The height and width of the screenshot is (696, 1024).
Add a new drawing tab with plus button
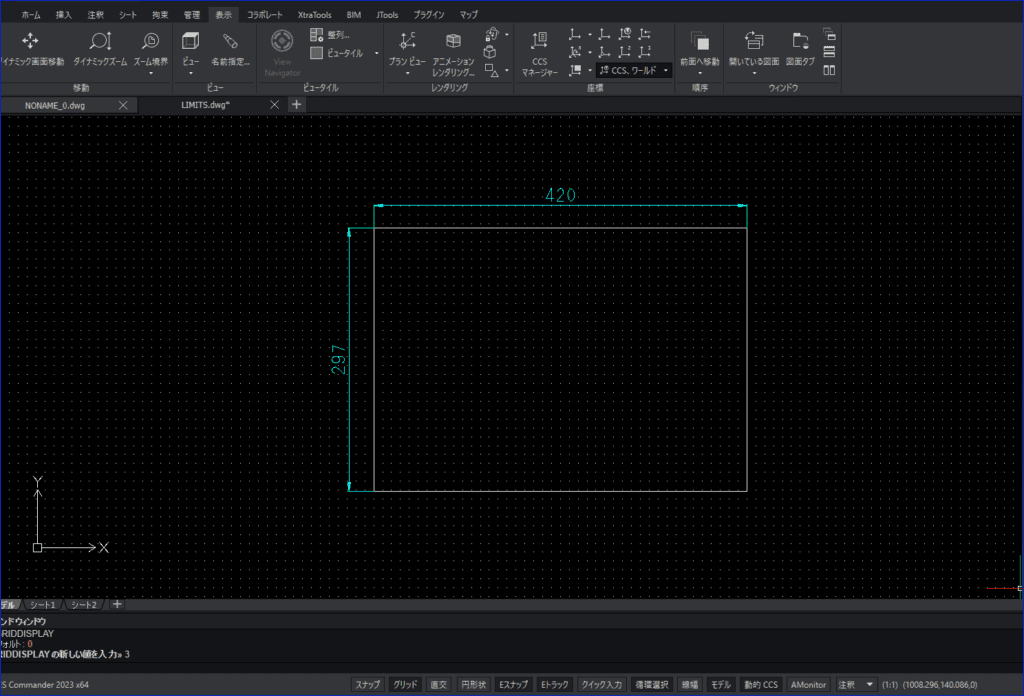pyautogui.click(x=296, y=104)
